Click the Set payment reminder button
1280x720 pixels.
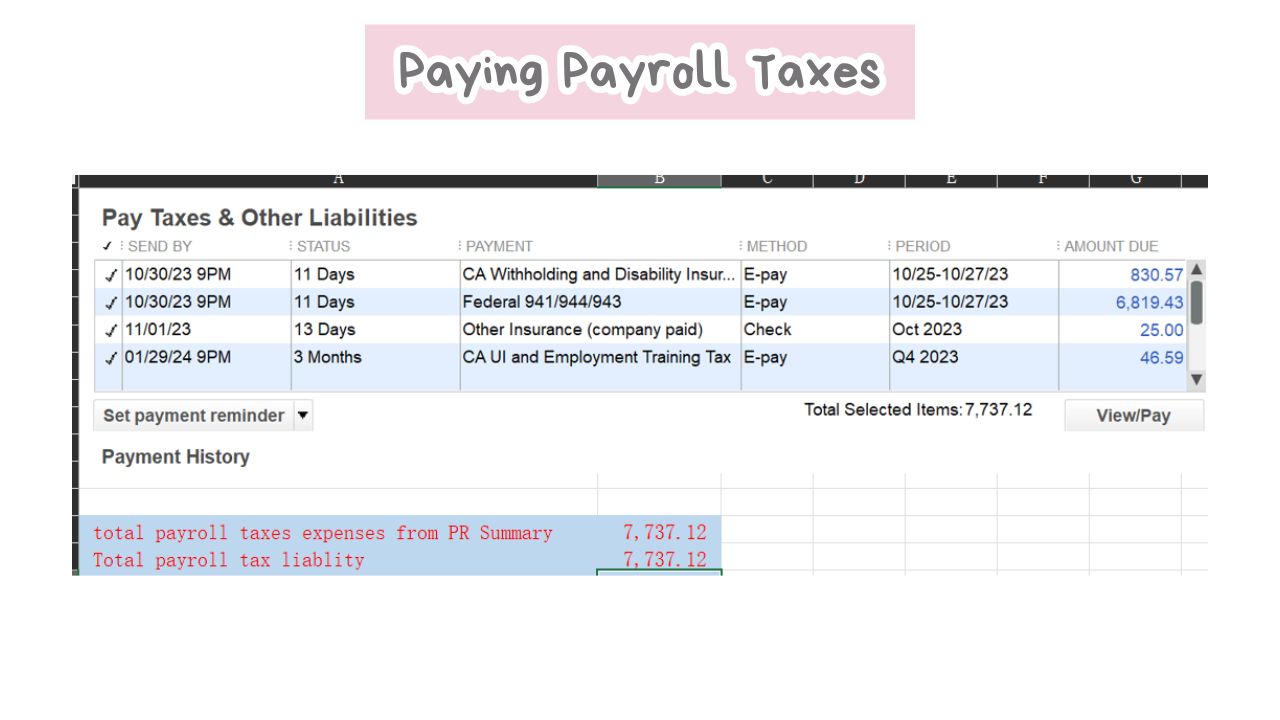(193, 415)
